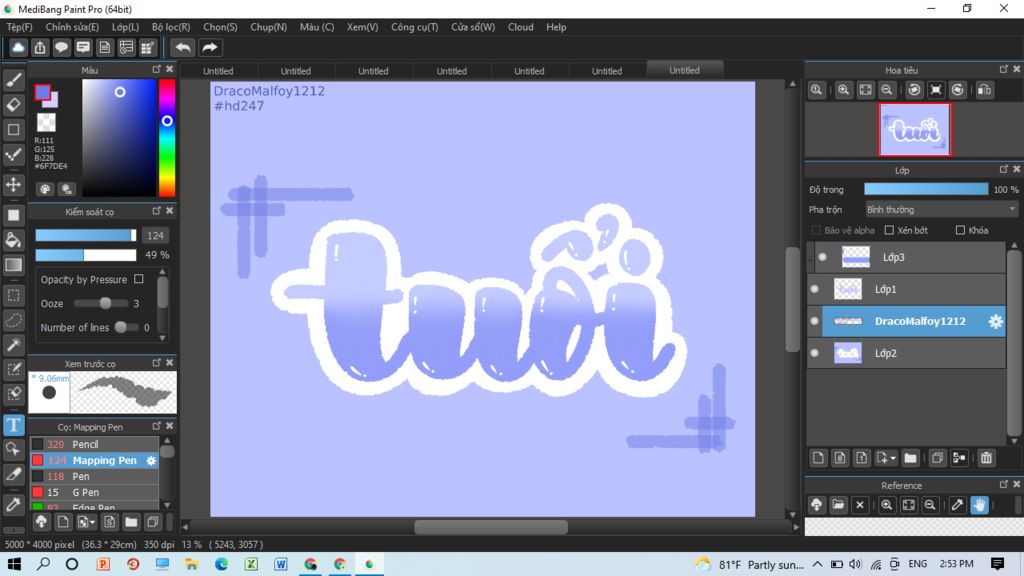Switch to the first Untitled tab
1024x576 pixels.
click(218, 71)
